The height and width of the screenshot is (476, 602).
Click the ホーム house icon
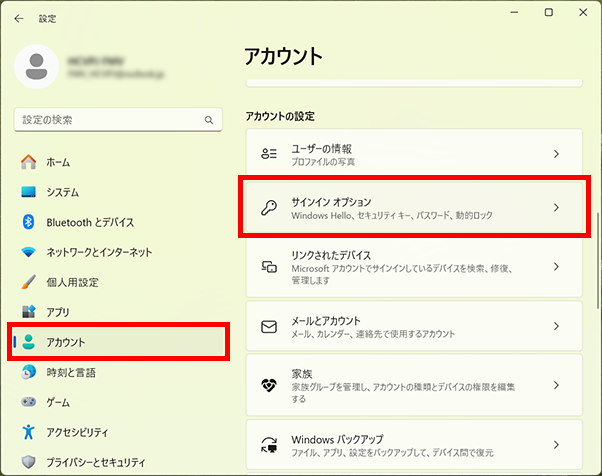click(x=29, y=162)
